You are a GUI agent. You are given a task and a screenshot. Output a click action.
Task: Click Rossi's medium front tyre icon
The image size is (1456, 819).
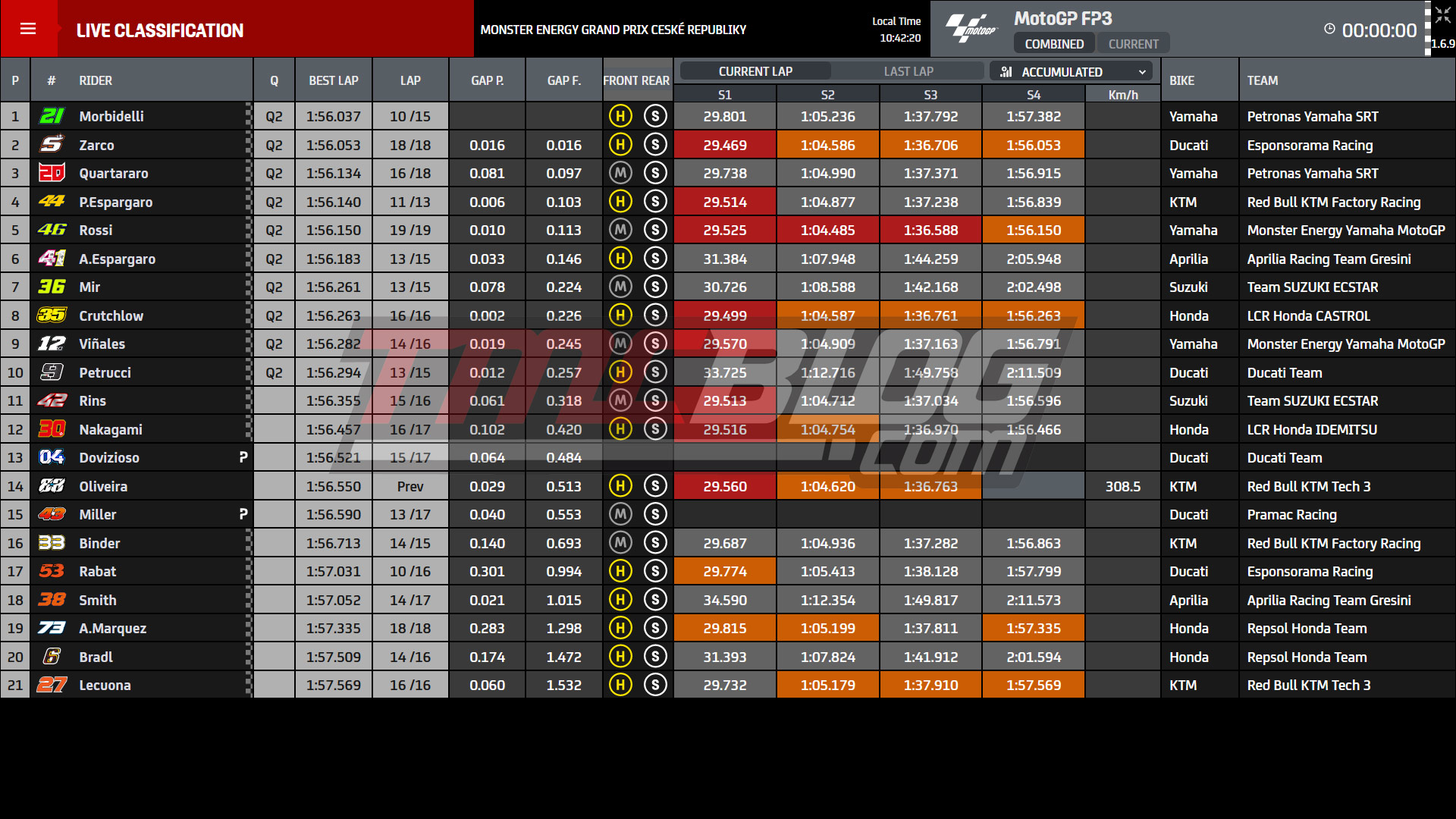coord(620,230)
